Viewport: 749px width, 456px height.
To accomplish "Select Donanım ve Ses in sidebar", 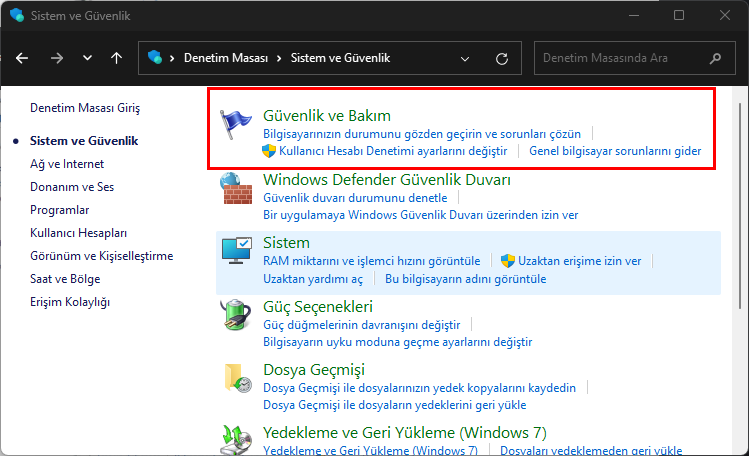I will pos(72,187).
